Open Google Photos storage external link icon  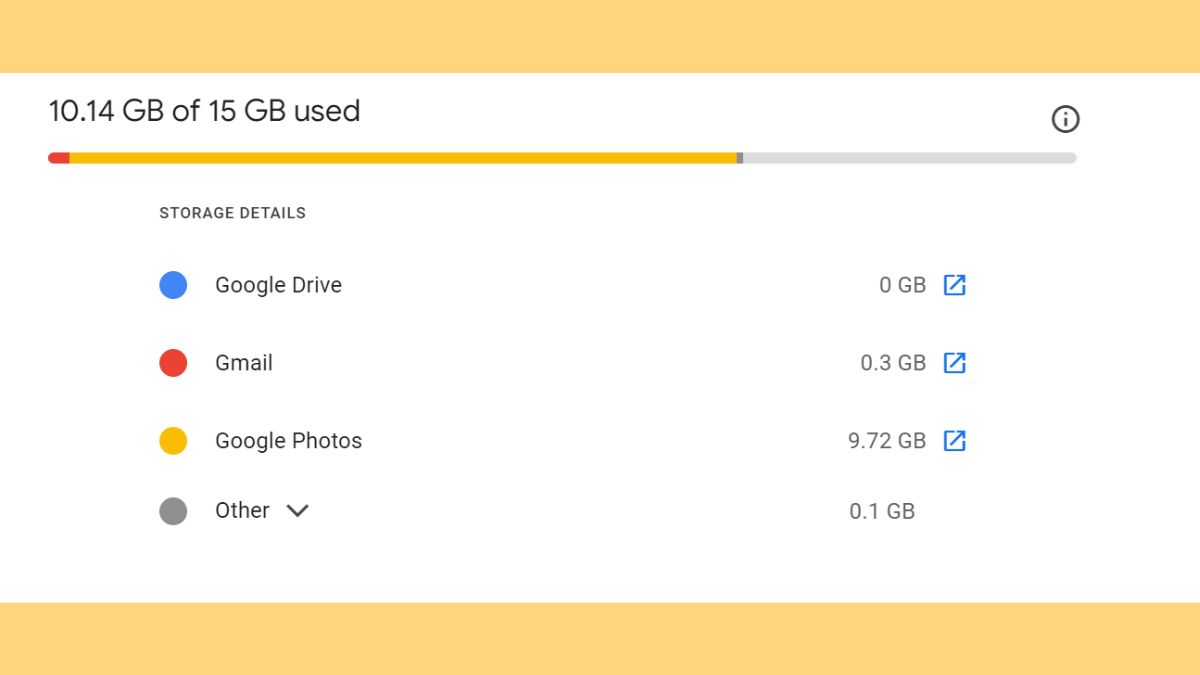[x=955, y=440]
